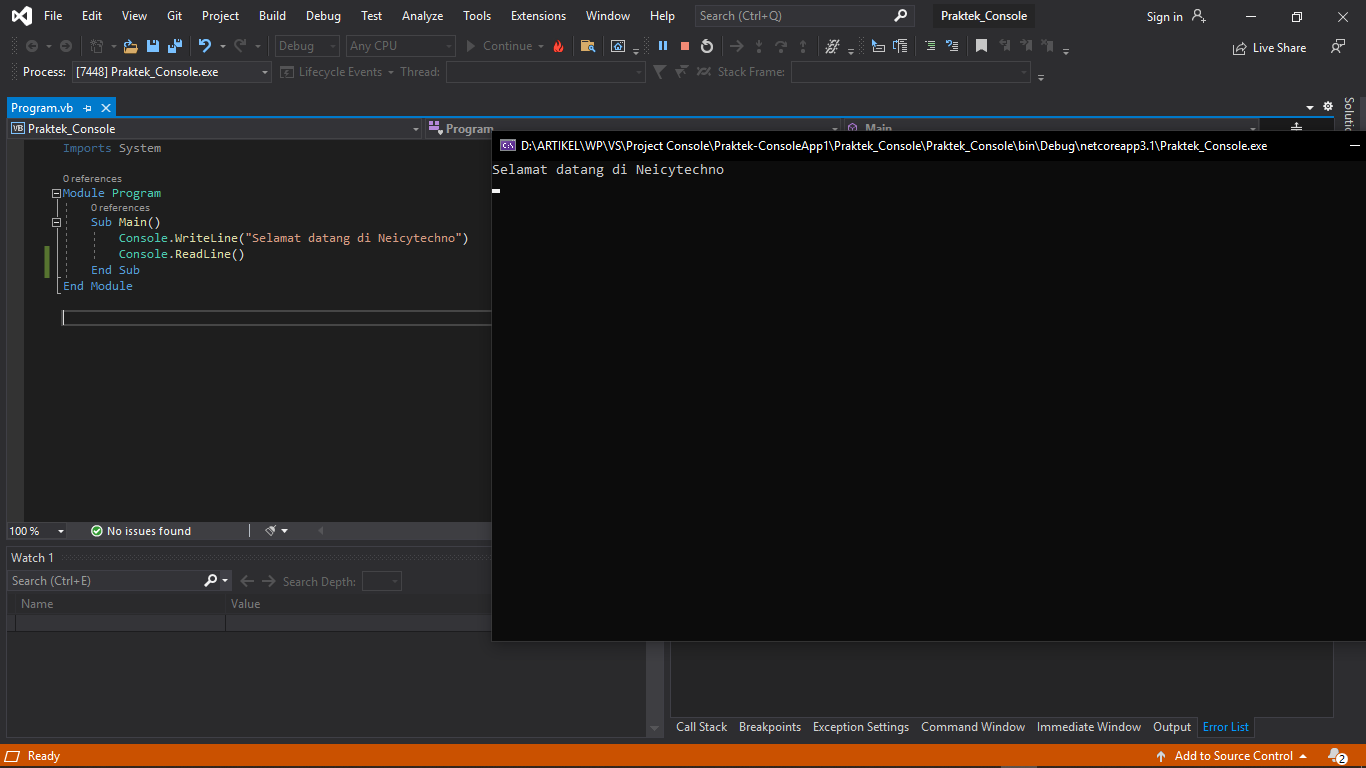
Task: Open the Any CPU platform dropdown
Action: (x=400, y=46)
